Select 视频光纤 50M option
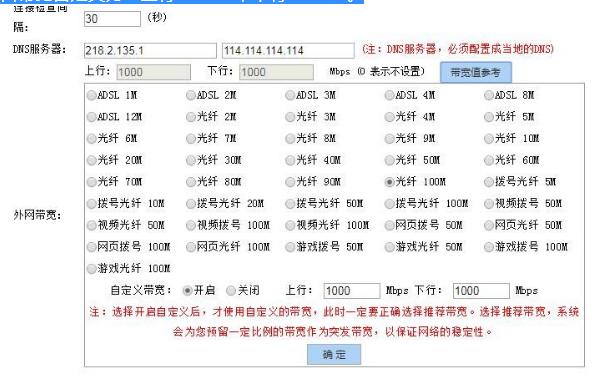This screenshot has height=373, width=592. tap(91, 225)
